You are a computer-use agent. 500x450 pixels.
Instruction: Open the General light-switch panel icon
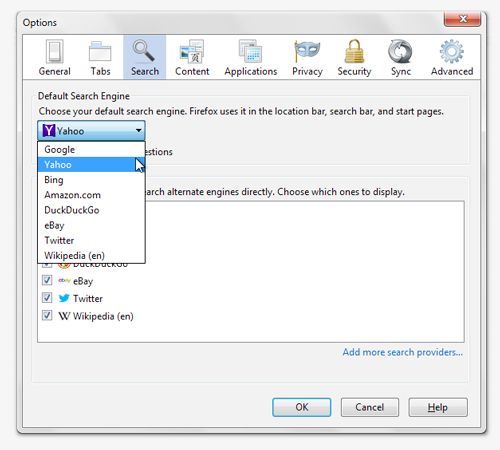(55, 52)
